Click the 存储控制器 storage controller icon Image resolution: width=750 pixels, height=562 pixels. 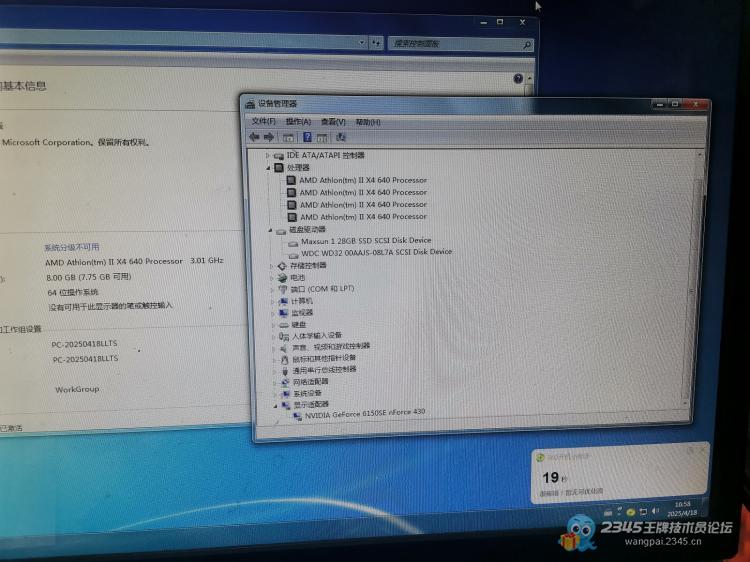pos(282,266)
